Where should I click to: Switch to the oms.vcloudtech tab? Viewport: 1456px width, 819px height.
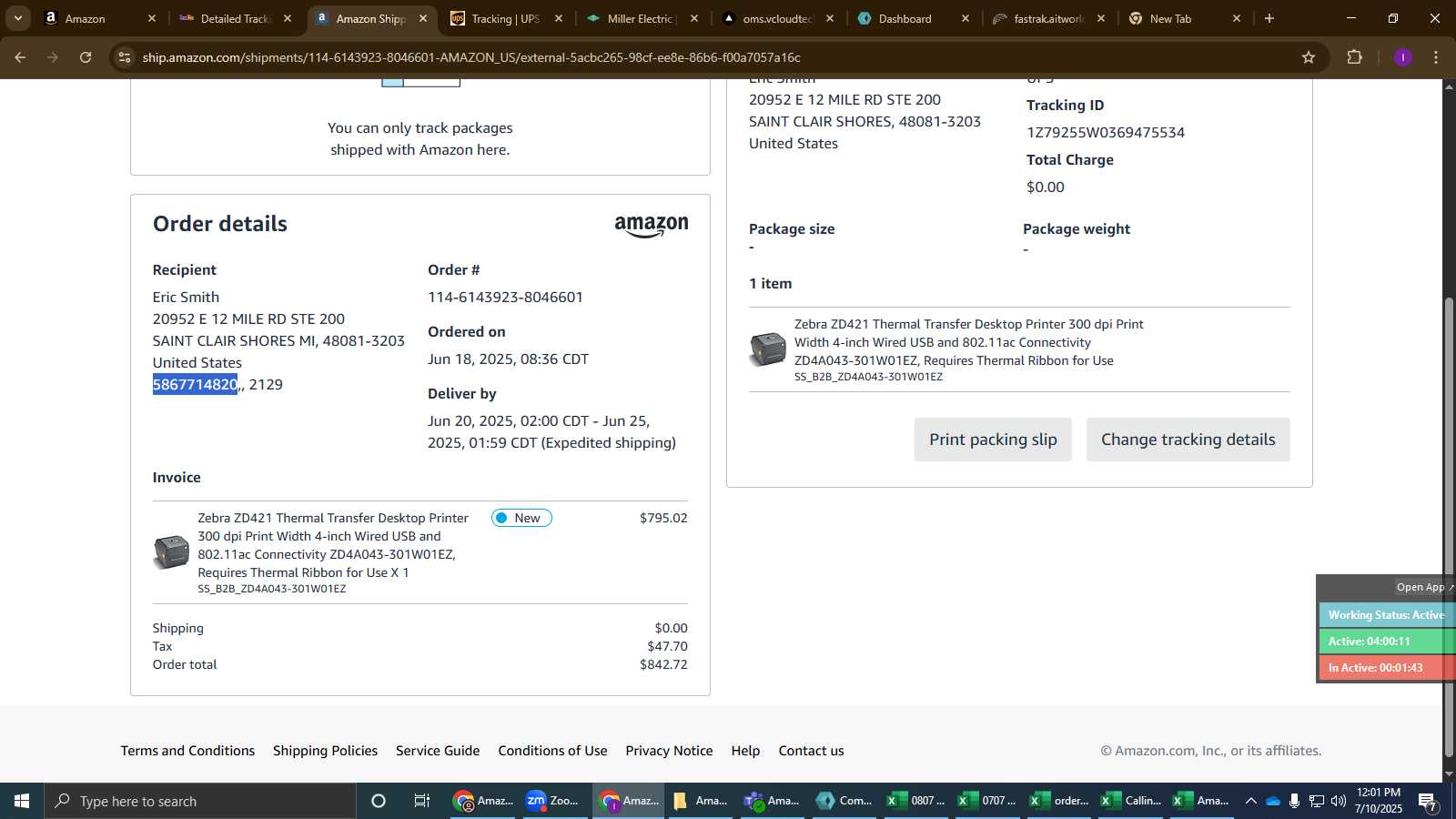pyautogui.click(x=776, y=18)
